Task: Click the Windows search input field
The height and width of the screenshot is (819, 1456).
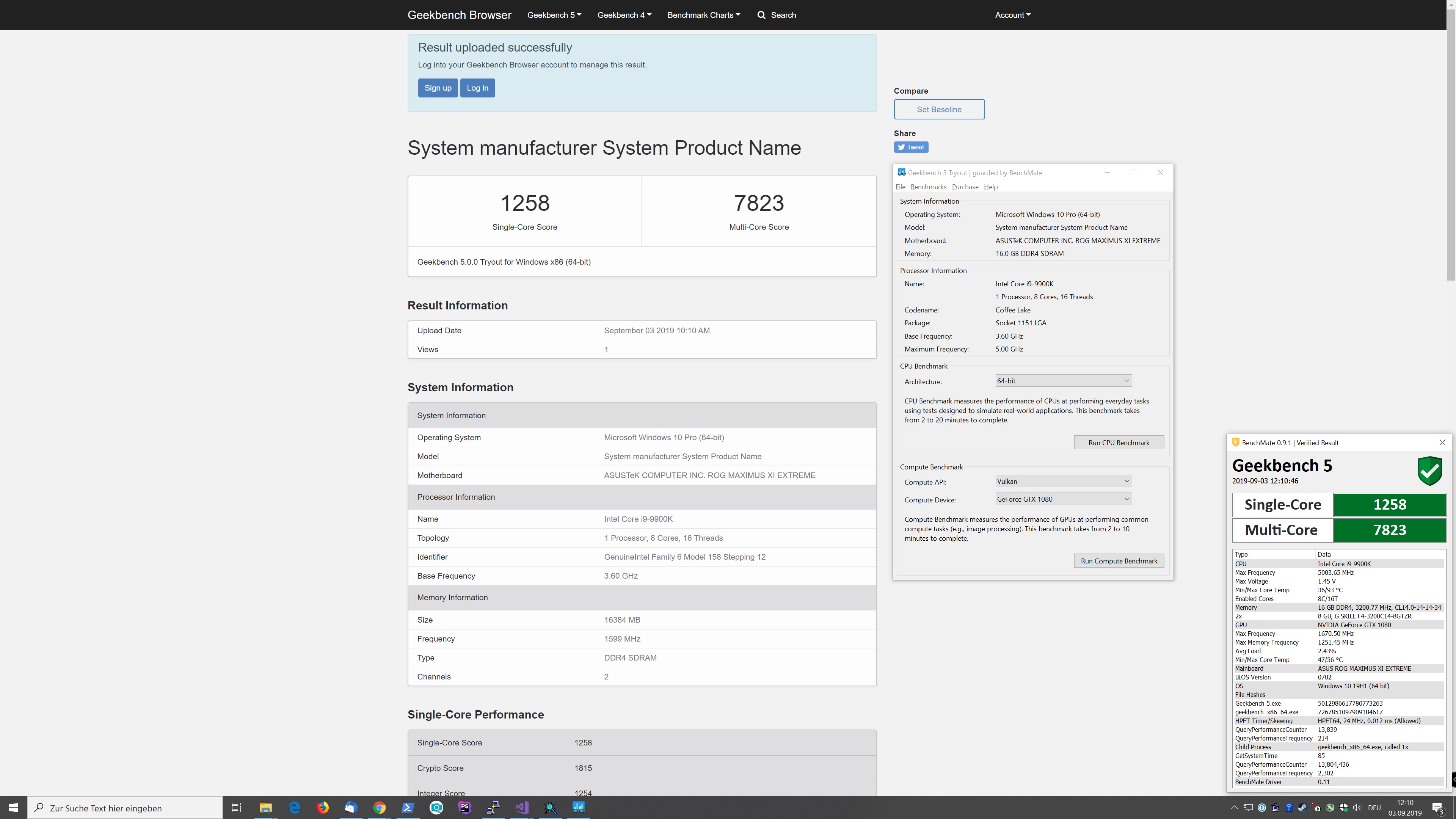Action: pos(125,808)
